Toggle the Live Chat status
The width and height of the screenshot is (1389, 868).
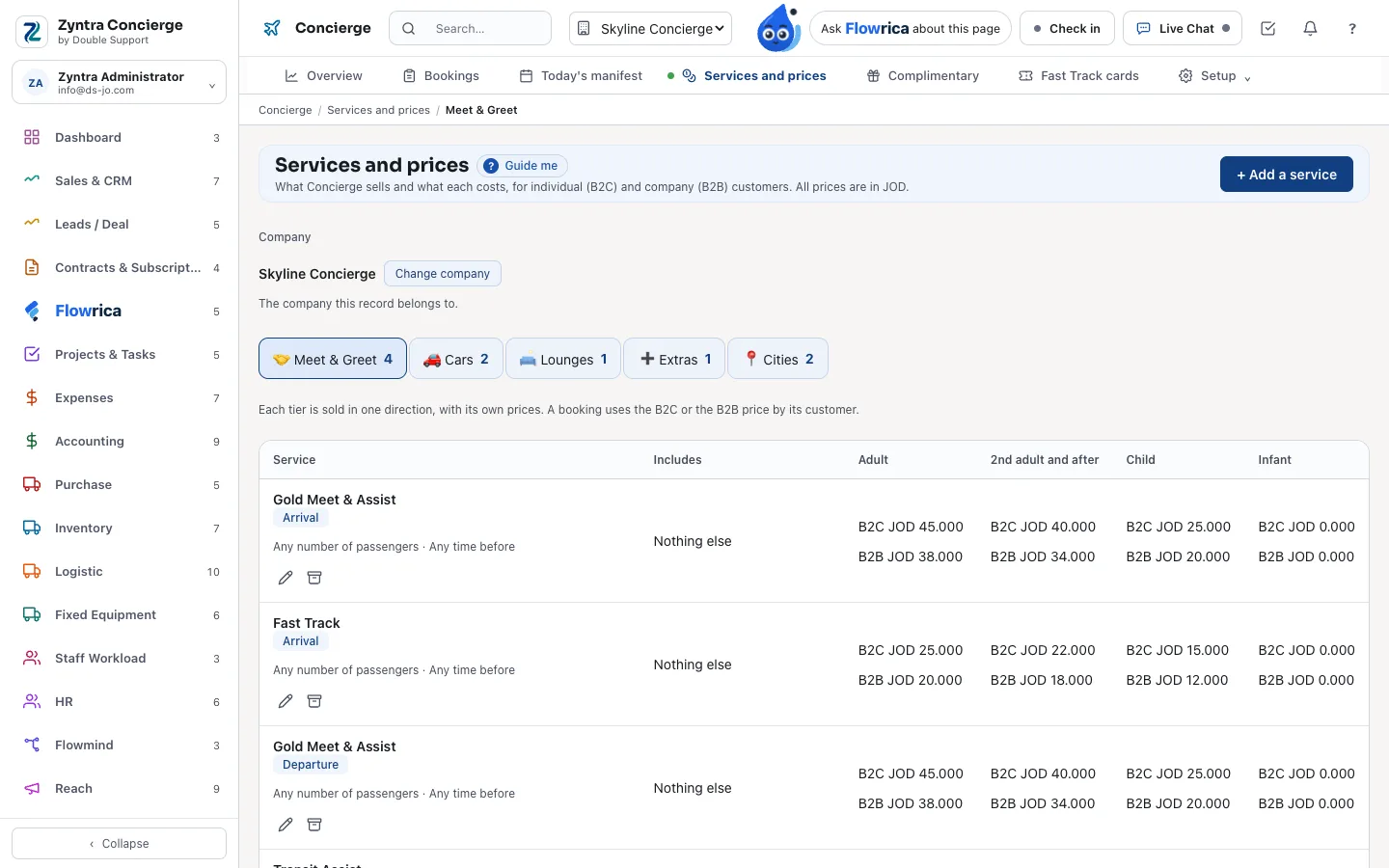[1183, 29]
